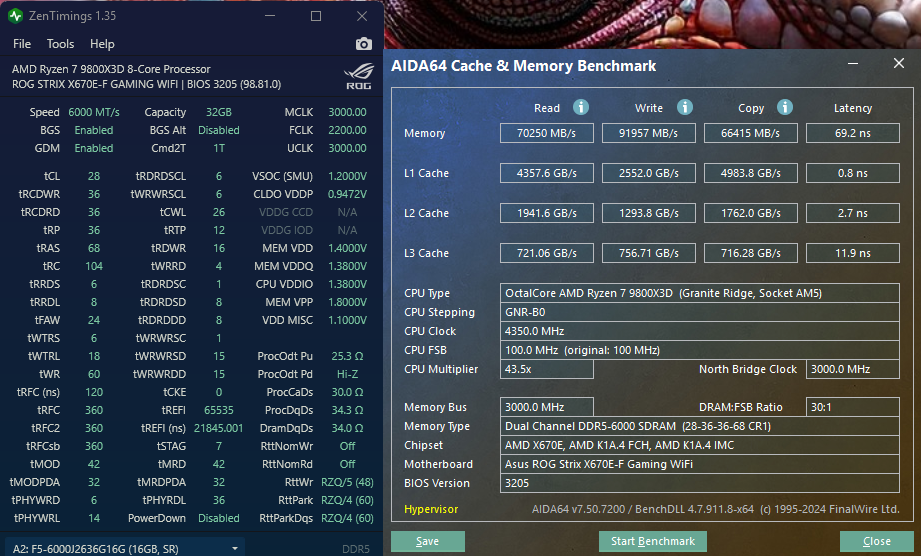Click the Memory Read value 70250 MB/s
The height and width of the screenshot is (556, 921).
(547, 133)
